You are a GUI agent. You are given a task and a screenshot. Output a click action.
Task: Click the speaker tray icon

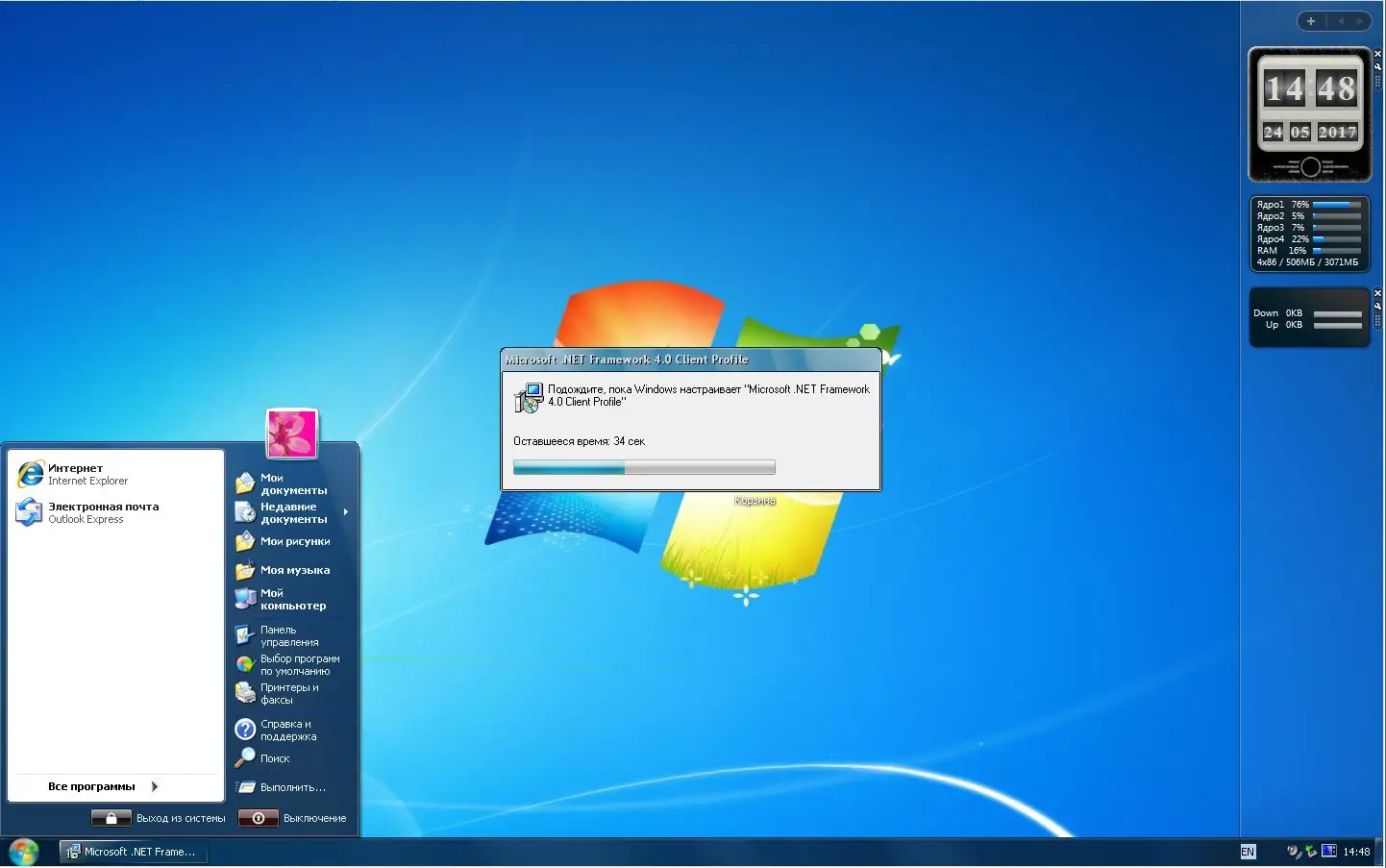tap(1294, 851)
